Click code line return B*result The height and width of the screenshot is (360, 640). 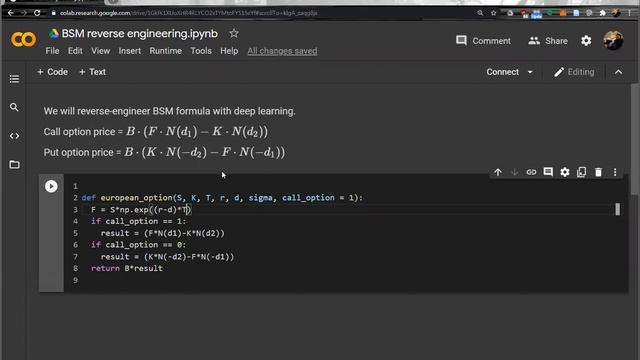[x=127, y=269]
